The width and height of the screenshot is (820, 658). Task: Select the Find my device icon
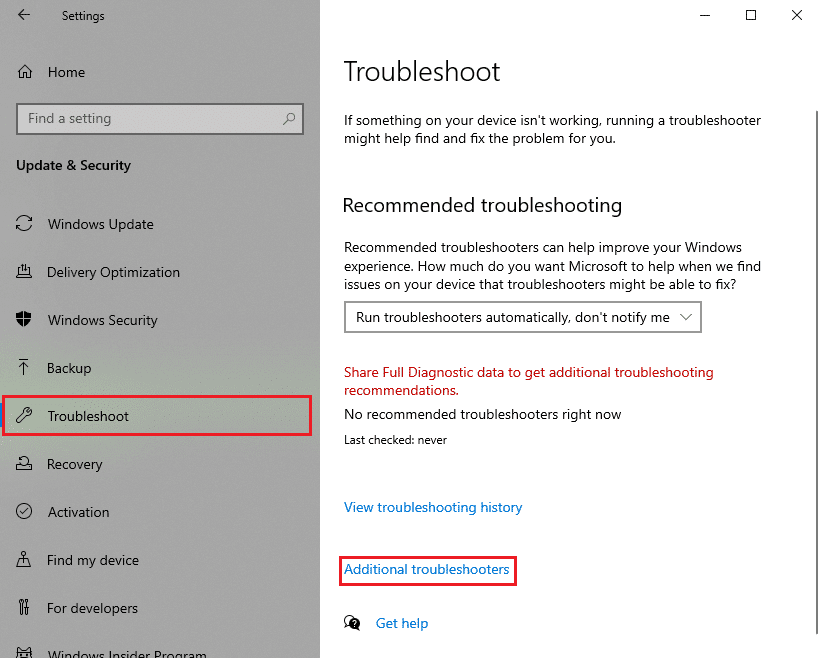coord(25,560)
